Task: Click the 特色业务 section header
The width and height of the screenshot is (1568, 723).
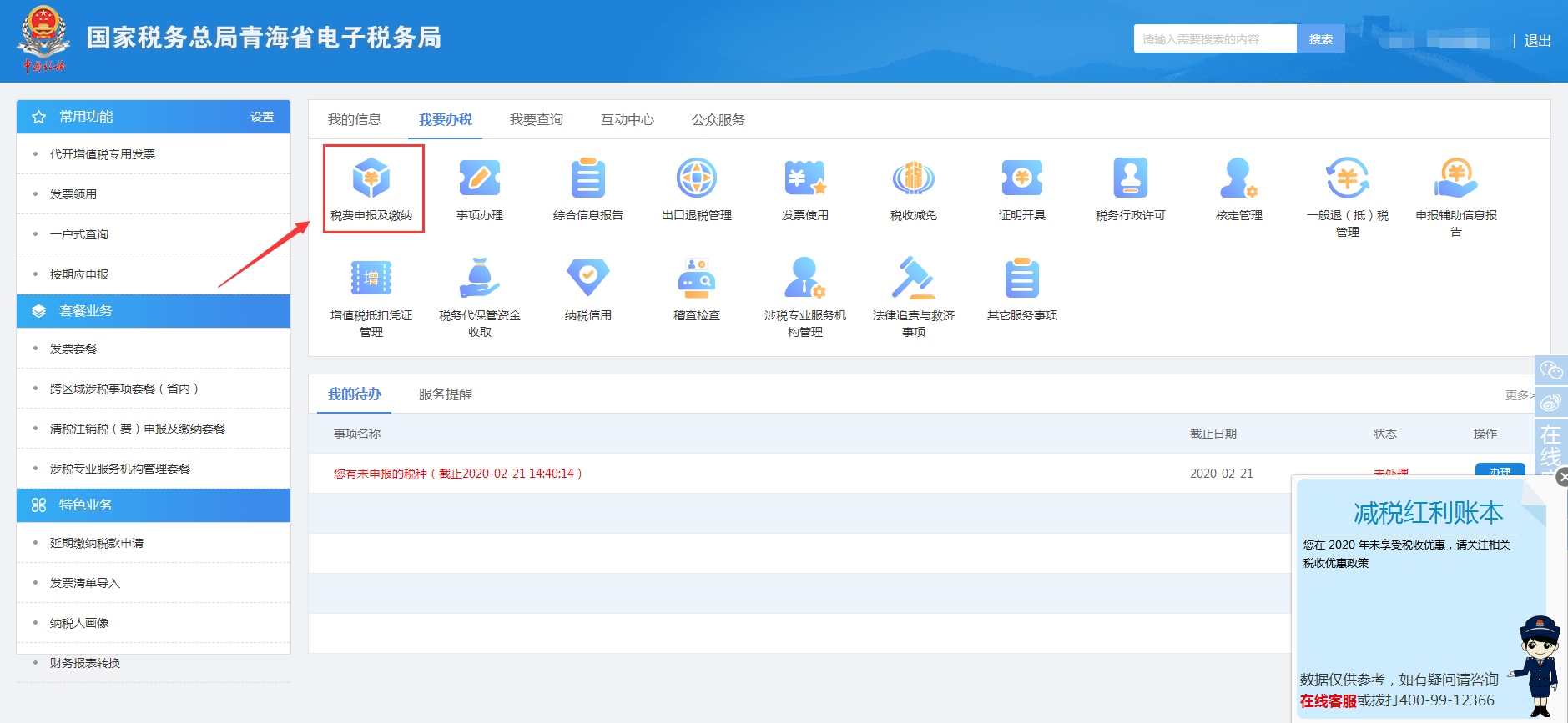Action: [x=154, y=505]
